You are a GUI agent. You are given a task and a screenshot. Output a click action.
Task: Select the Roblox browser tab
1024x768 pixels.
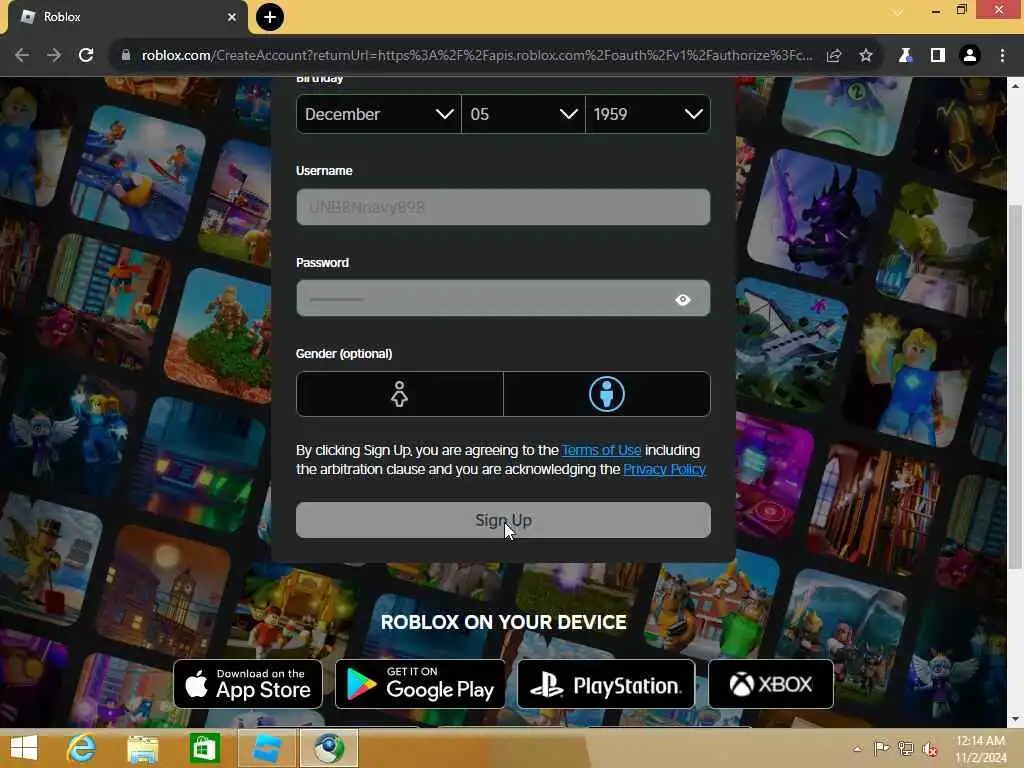(127, 17)
